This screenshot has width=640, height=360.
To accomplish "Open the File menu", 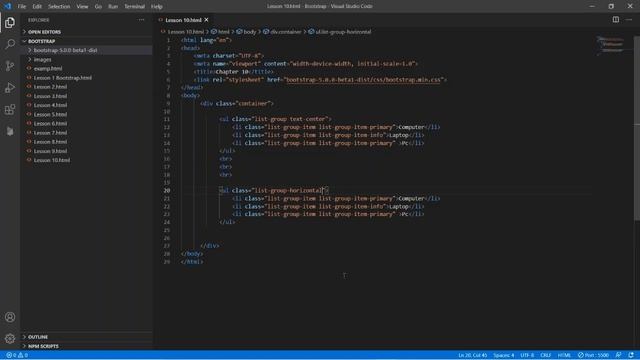I will tap(22, 7).
